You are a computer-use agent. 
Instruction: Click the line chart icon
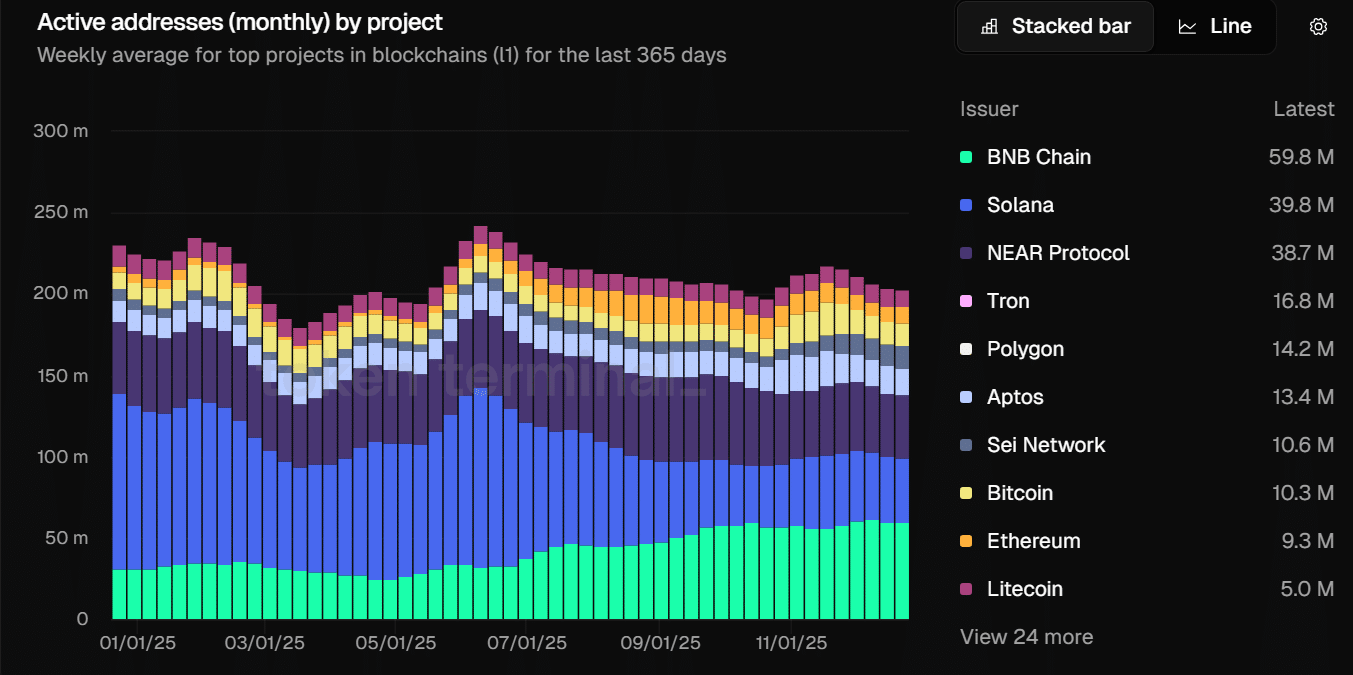point(1187,27)
